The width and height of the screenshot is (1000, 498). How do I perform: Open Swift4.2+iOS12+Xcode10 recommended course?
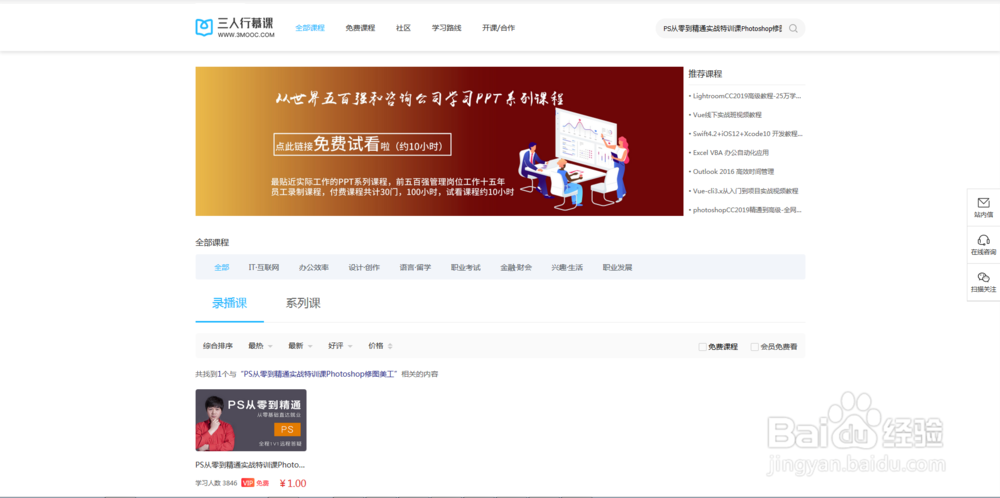pos(747,134)
